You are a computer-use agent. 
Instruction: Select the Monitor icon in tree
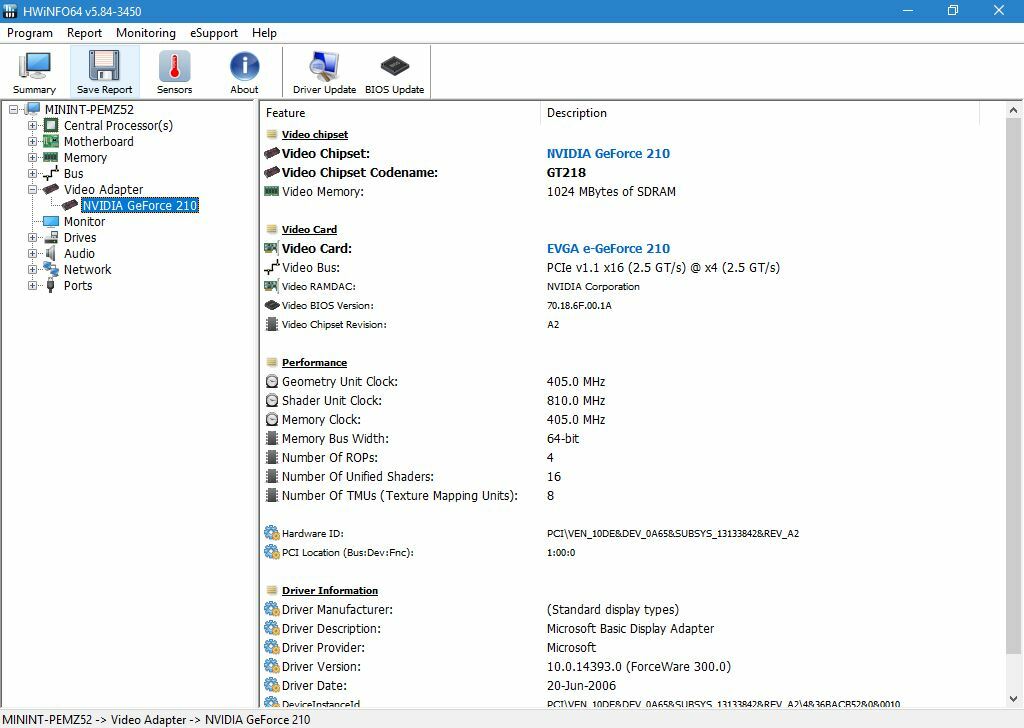(x=51, y=222)
